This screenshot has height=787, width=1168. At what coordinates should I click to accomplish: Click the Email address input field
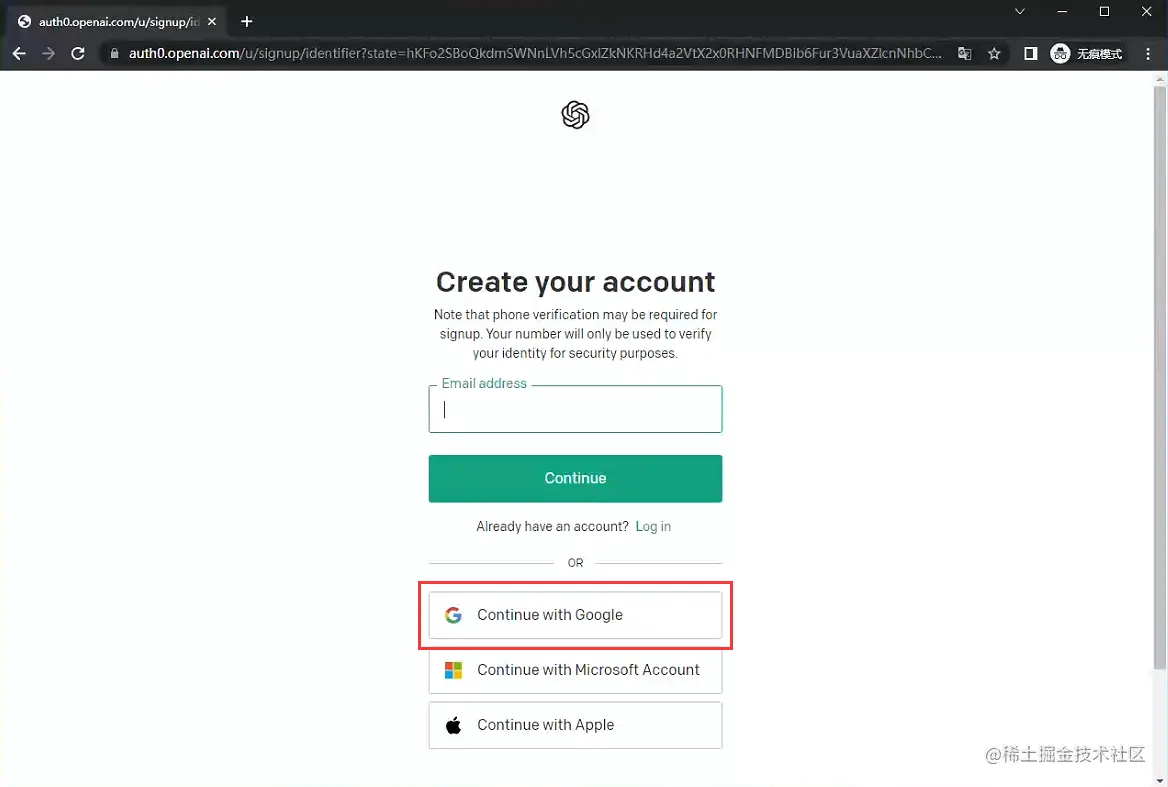575,410
